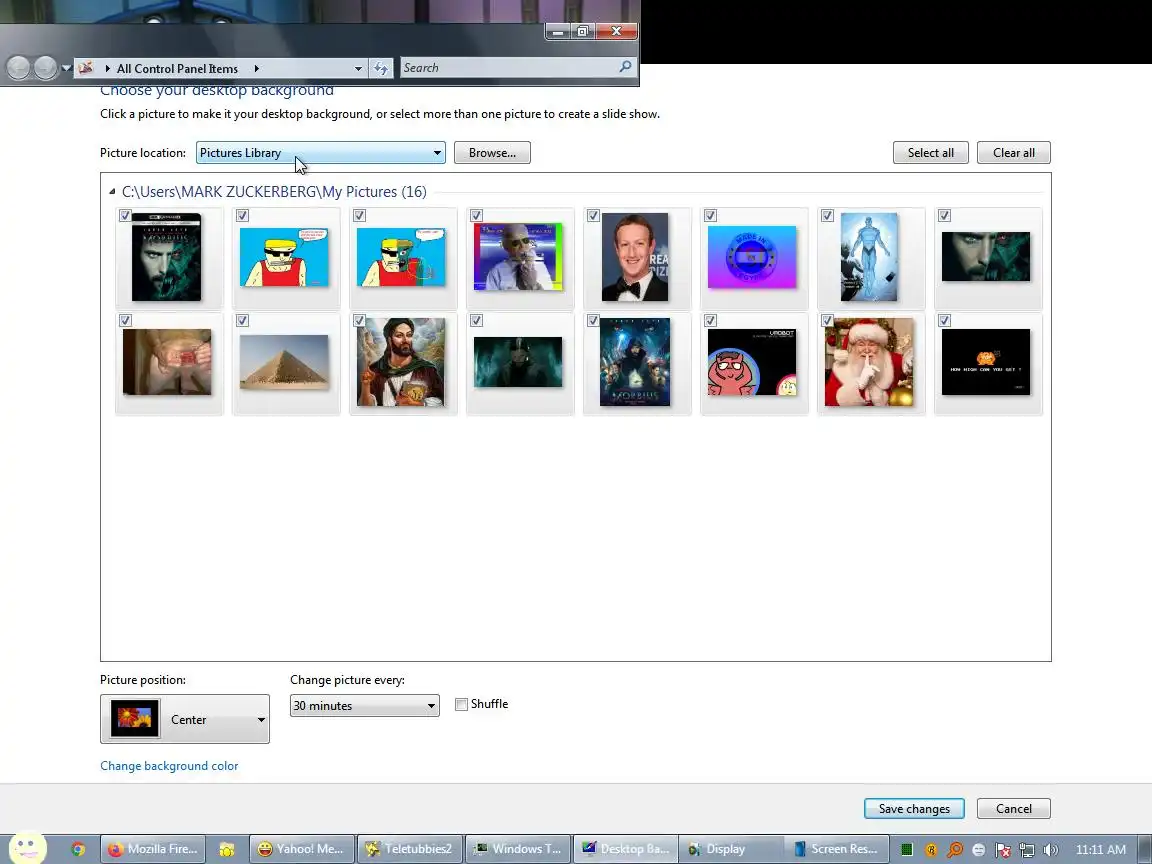Uncheck the blue glowing figure picture checkbox
This screenshot has height=864, width=1152.
[x=827, y=215]
